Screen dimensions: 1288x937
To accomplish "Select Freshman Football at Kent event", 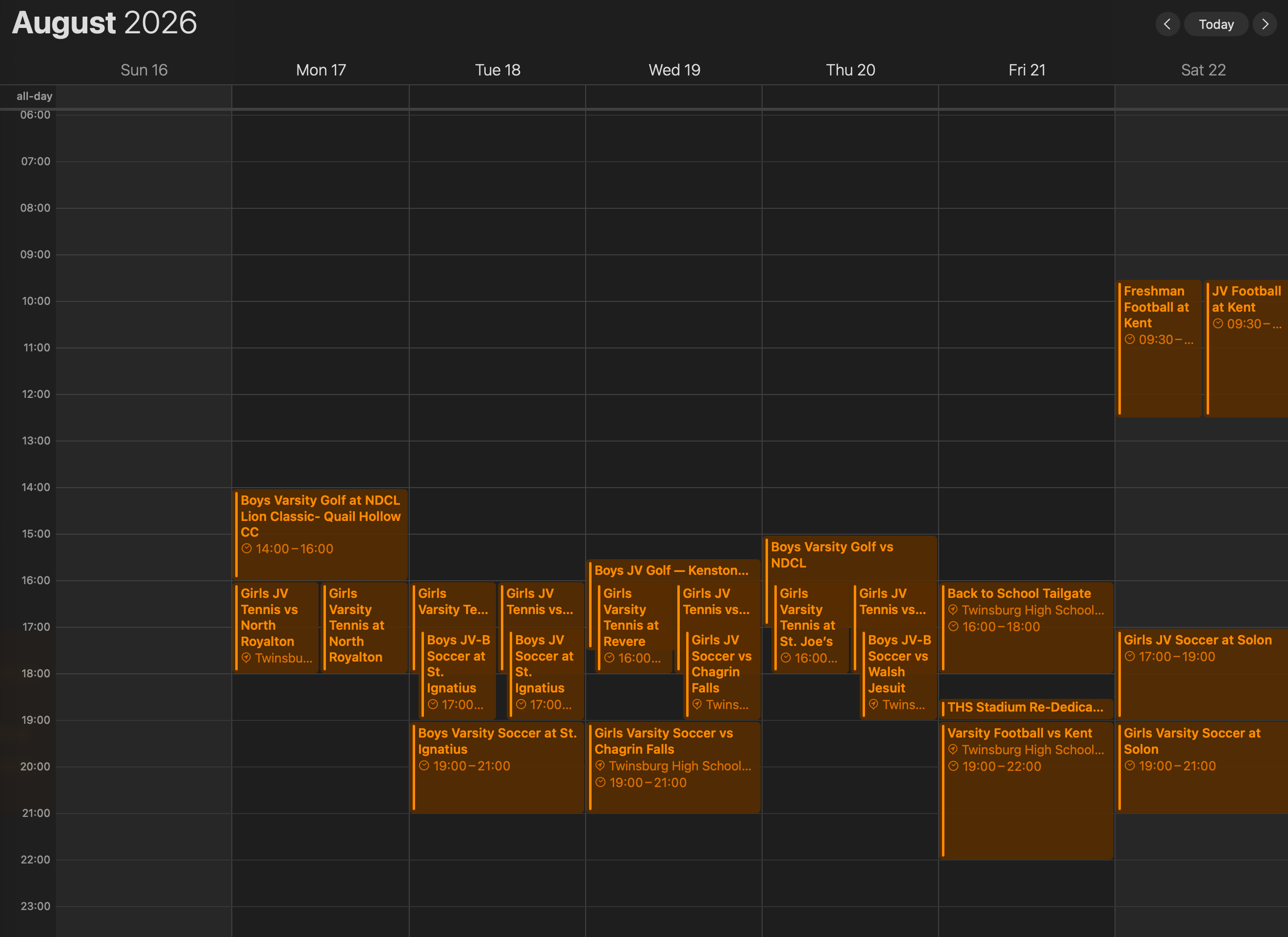I will tap(1159, 348).
